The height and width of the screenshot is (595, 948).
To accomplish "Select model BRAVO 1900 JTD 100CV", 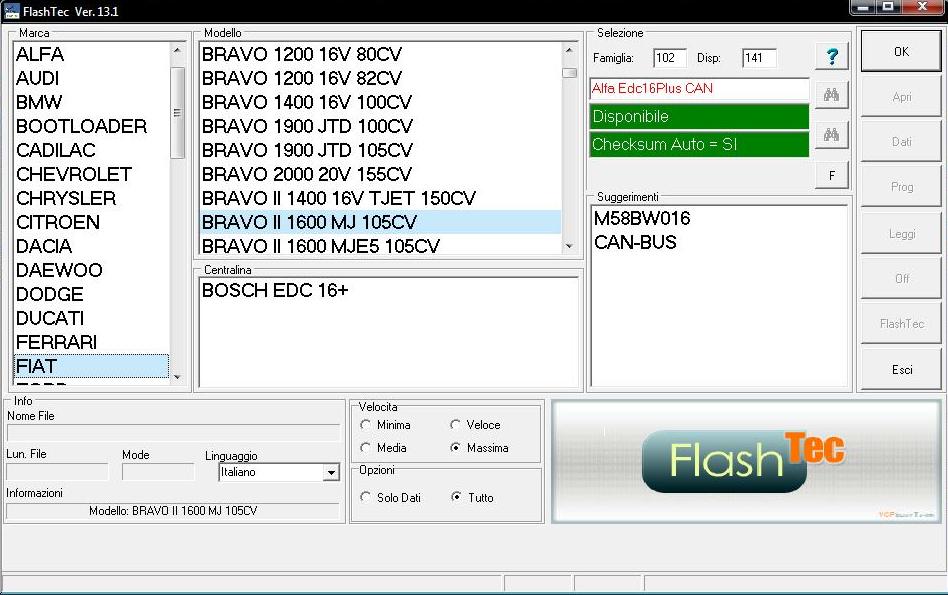I will 380,126.
